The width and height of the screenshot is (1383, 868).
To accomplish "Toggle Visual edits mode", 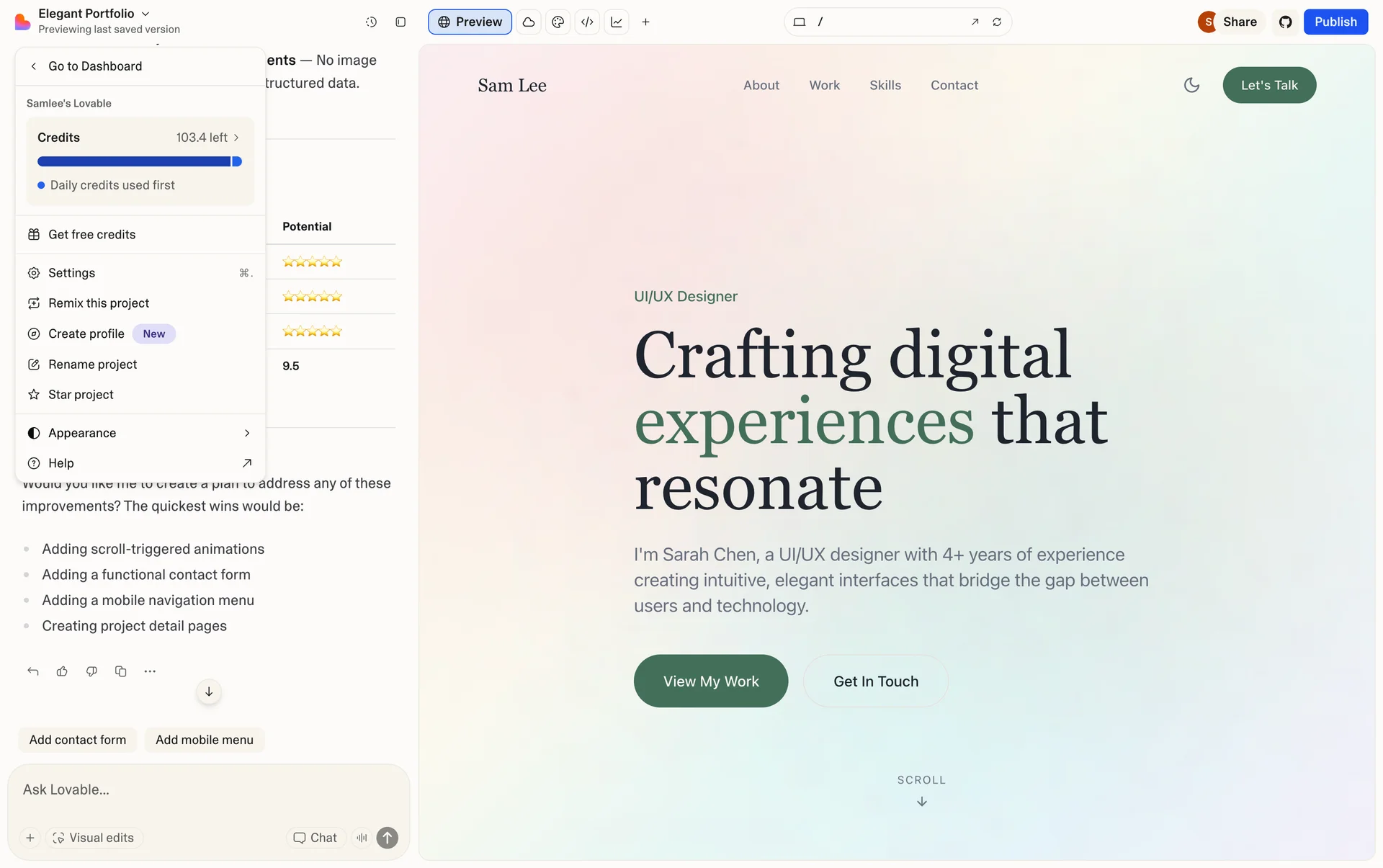I will [94, 838].
